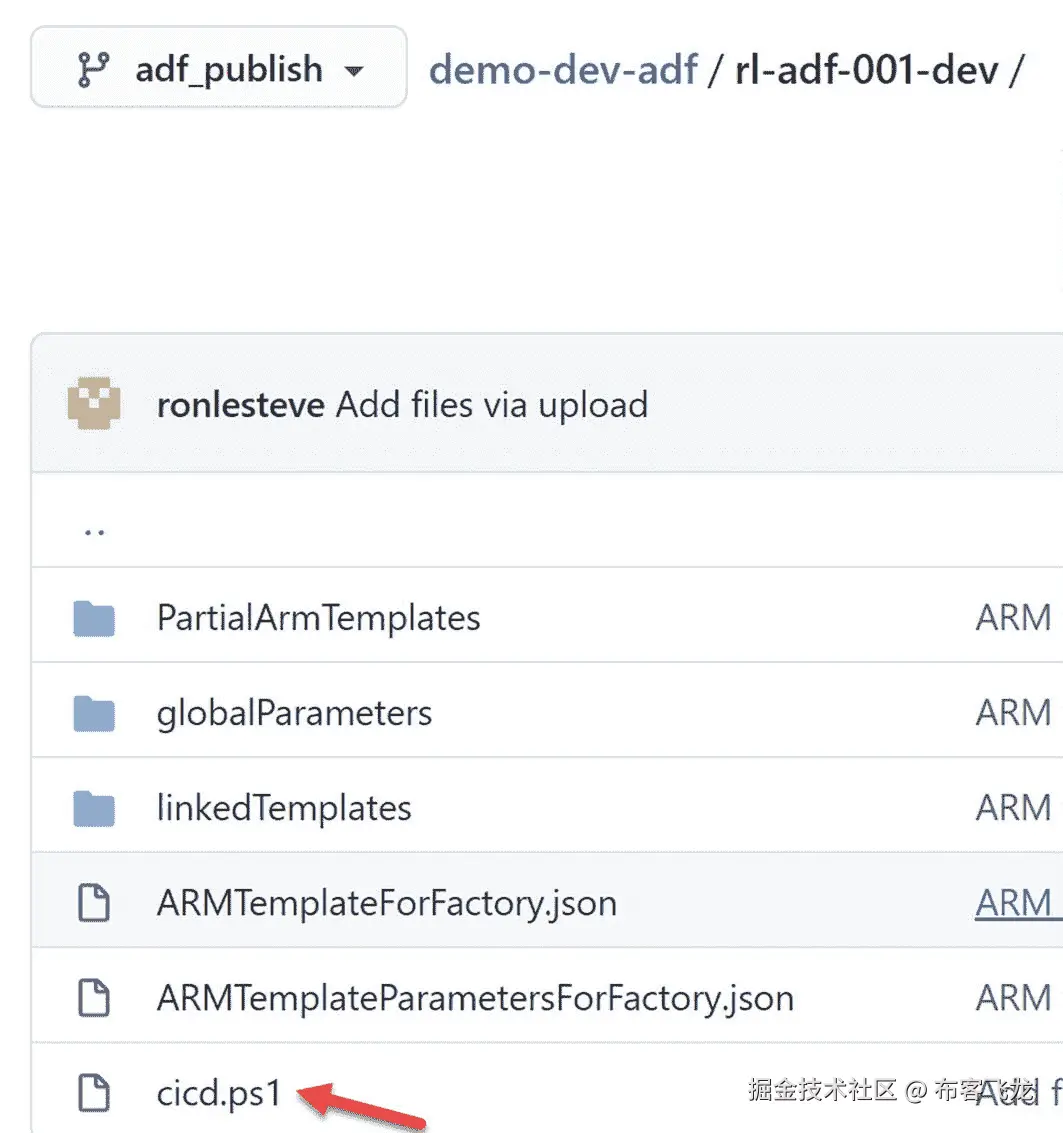Click the linkedTemplates folder icon
The height and width of the screenshot is (1133, 1063).
(x=95, y=808)
